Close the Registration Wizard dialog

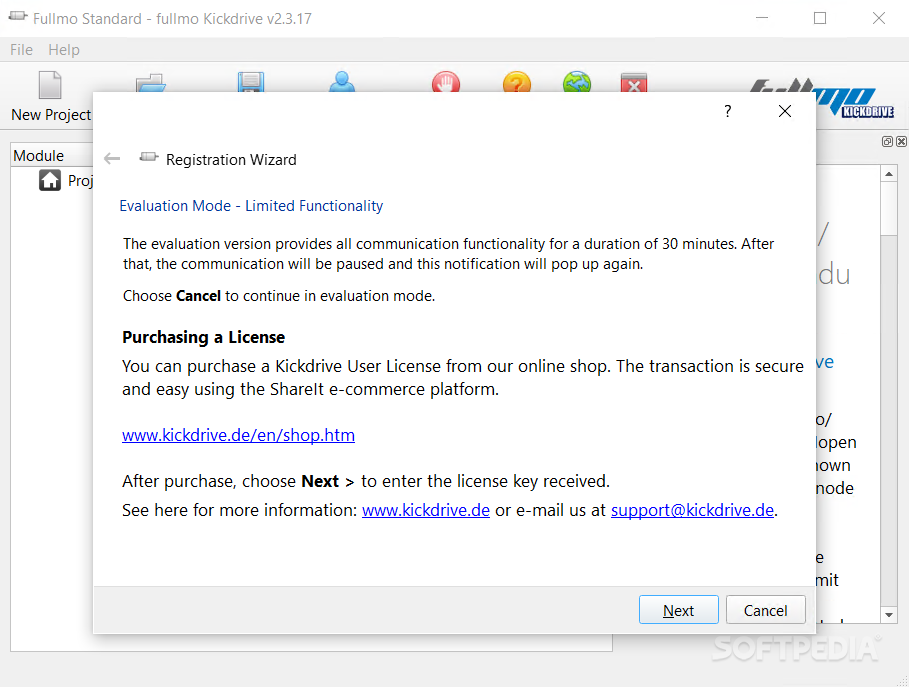[x=784, y=111]
